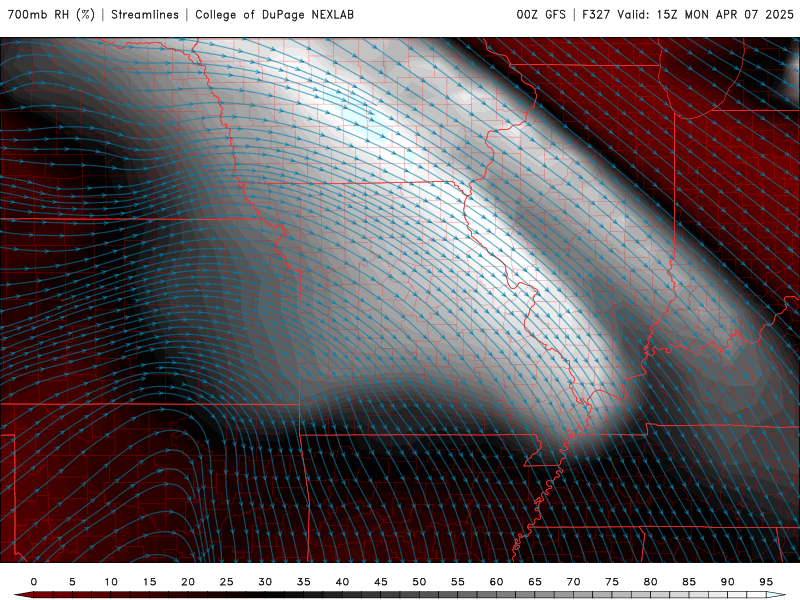This screenshot has height=600, width=800.
Task: Select the "Streamlines" label in the header
Action: (x=145, y=15)
